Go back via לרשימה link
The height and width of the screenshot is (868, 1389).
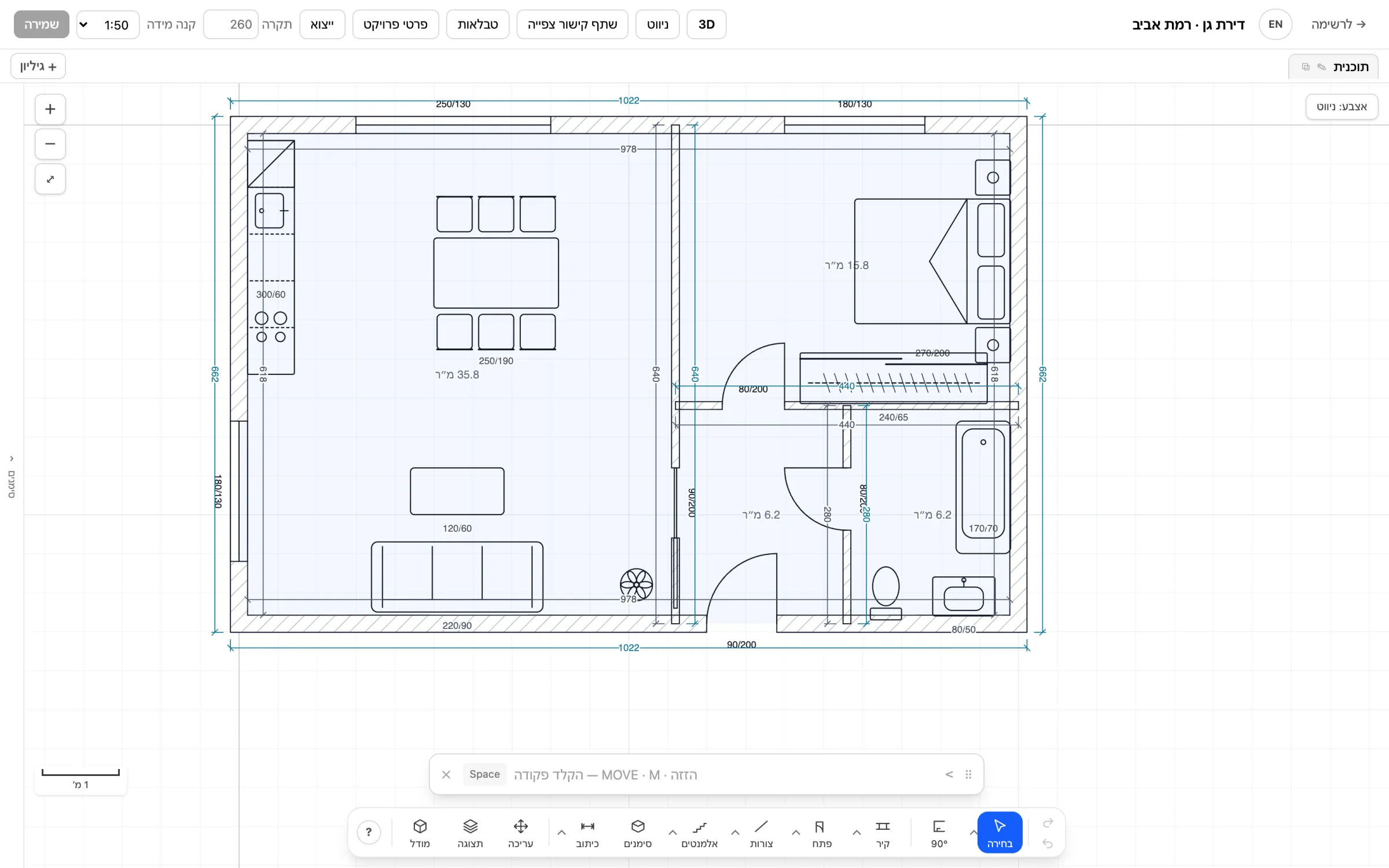[x=1339, y=24]
